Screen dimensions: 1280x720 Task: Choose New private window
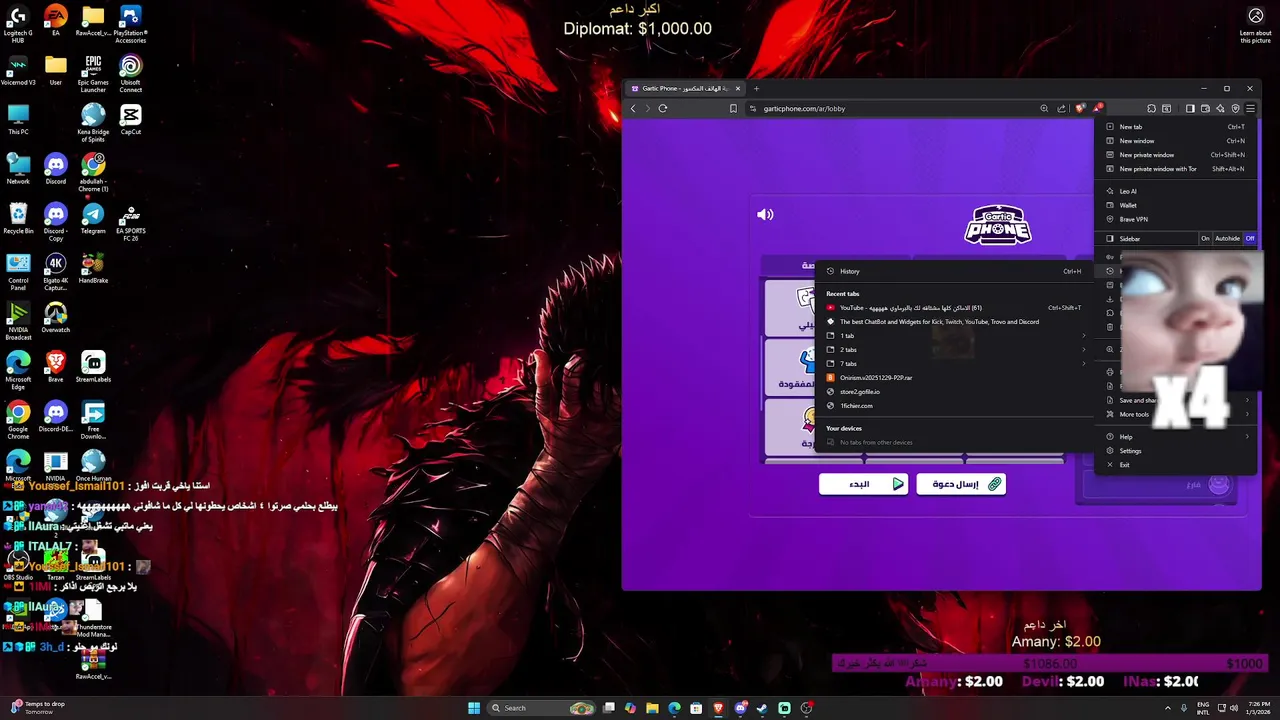[1177, 155]
